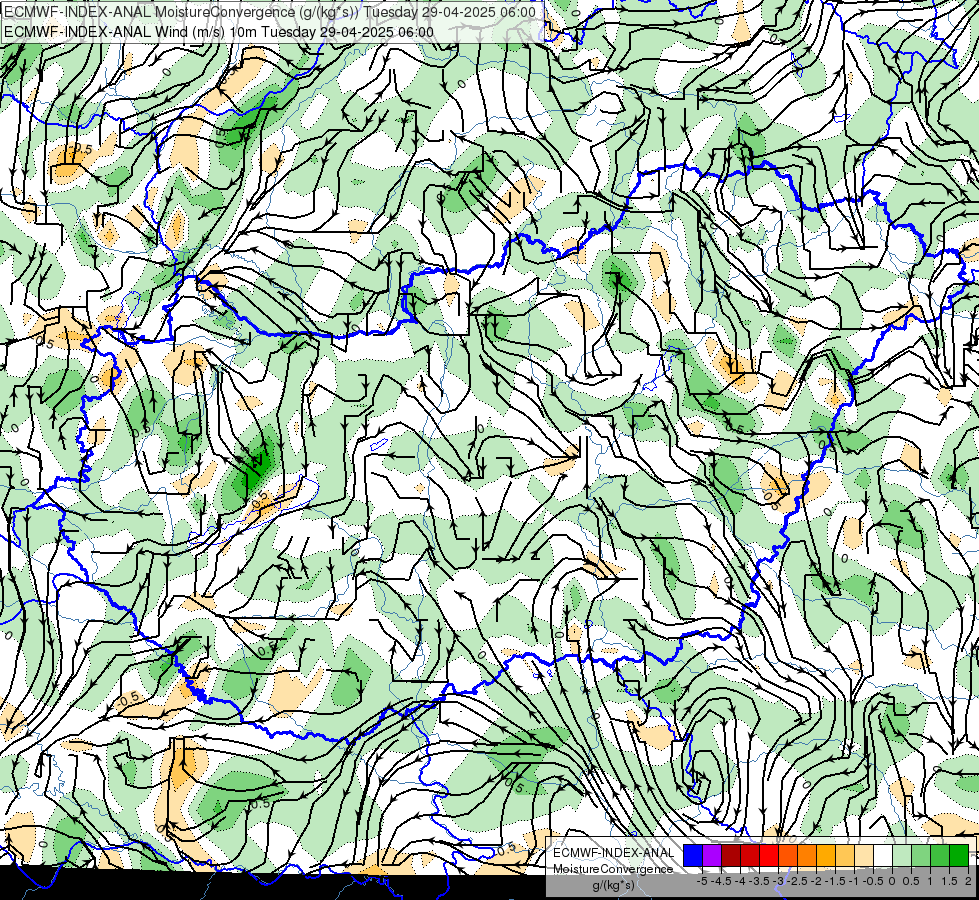
Task: Click the blue legend swatch below -5
Action: coord(693,856)
